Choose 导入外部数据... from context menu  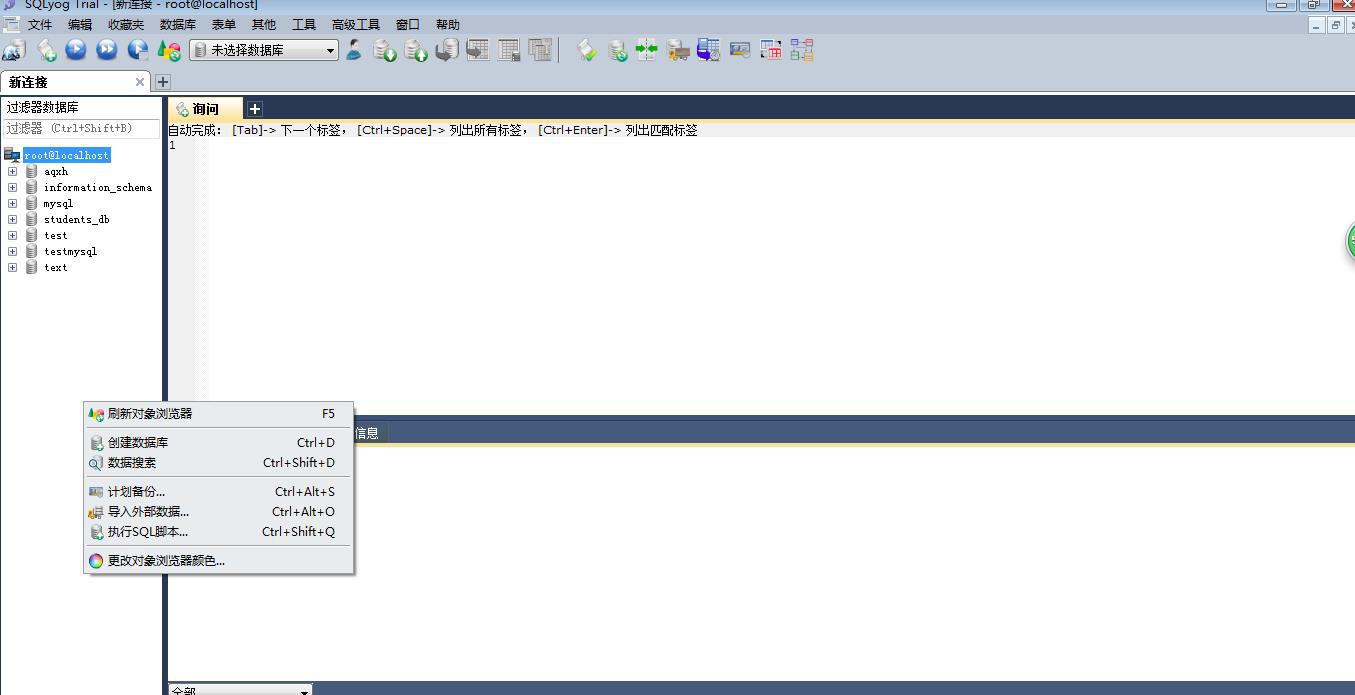tap(218, 511)
